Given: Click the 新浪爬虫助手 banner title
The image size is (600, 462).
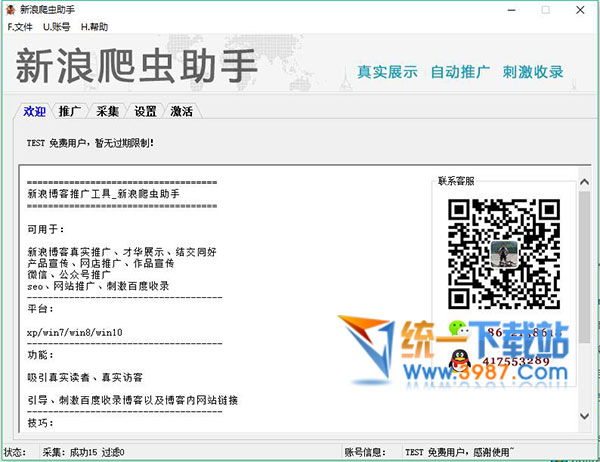Looking at the screenshot, I should point(137,66).
